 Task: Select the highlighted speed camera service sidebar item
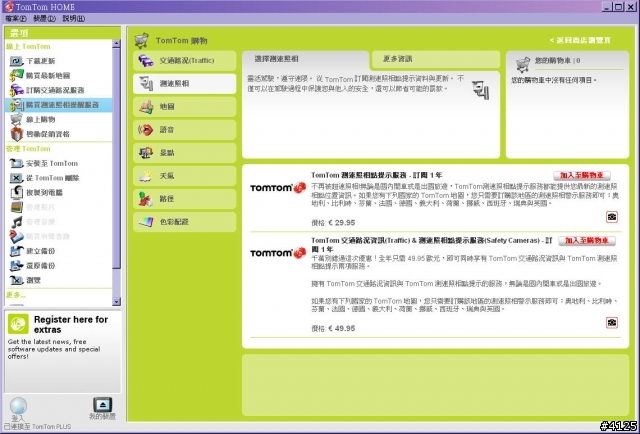click(x=59, y=105)
